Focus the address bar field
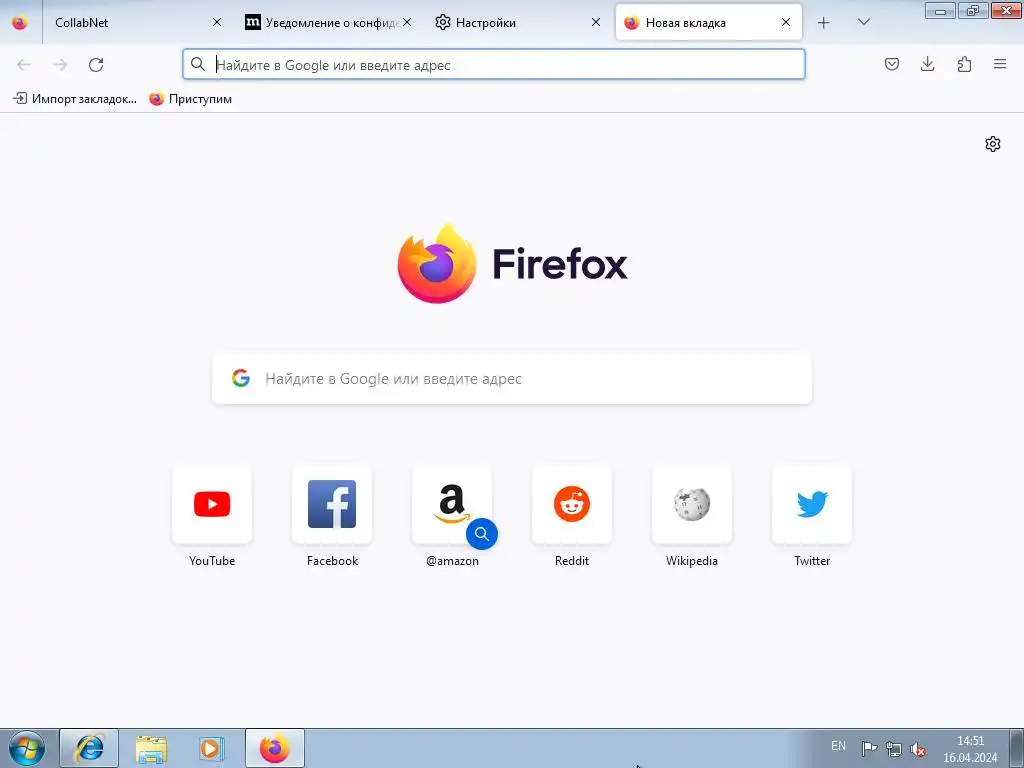This screenshot has height=768, width=1024. point(494,65)
